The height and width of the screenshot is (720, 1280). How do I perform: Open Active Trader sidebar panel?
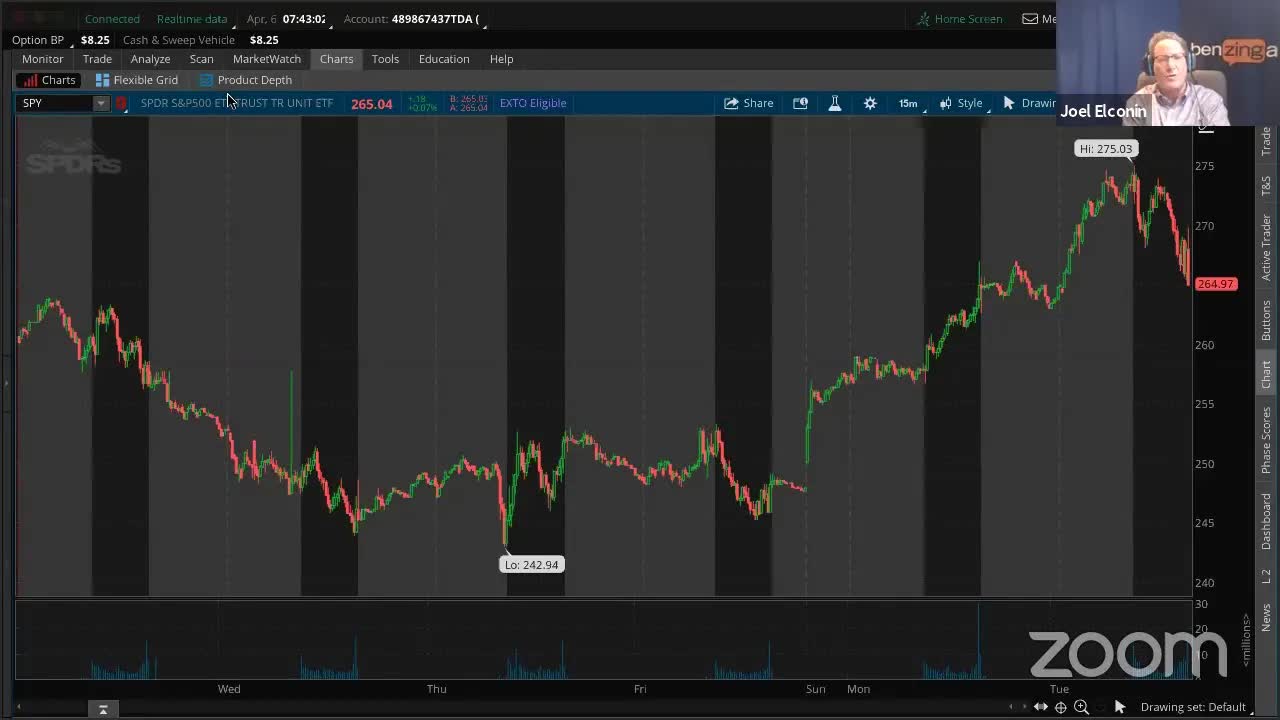(x=1266, y=246)
